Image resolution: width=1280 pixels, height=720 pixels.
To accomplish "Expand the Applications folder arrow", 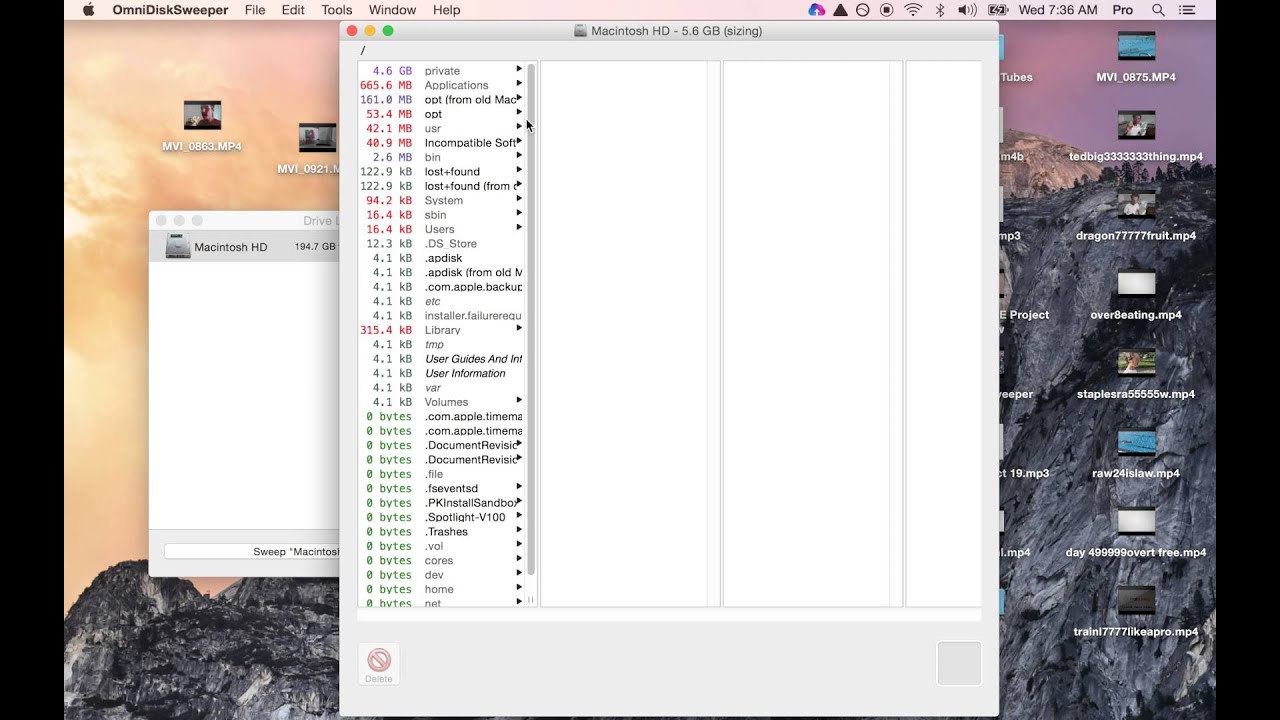I will [x=519, y=84].
